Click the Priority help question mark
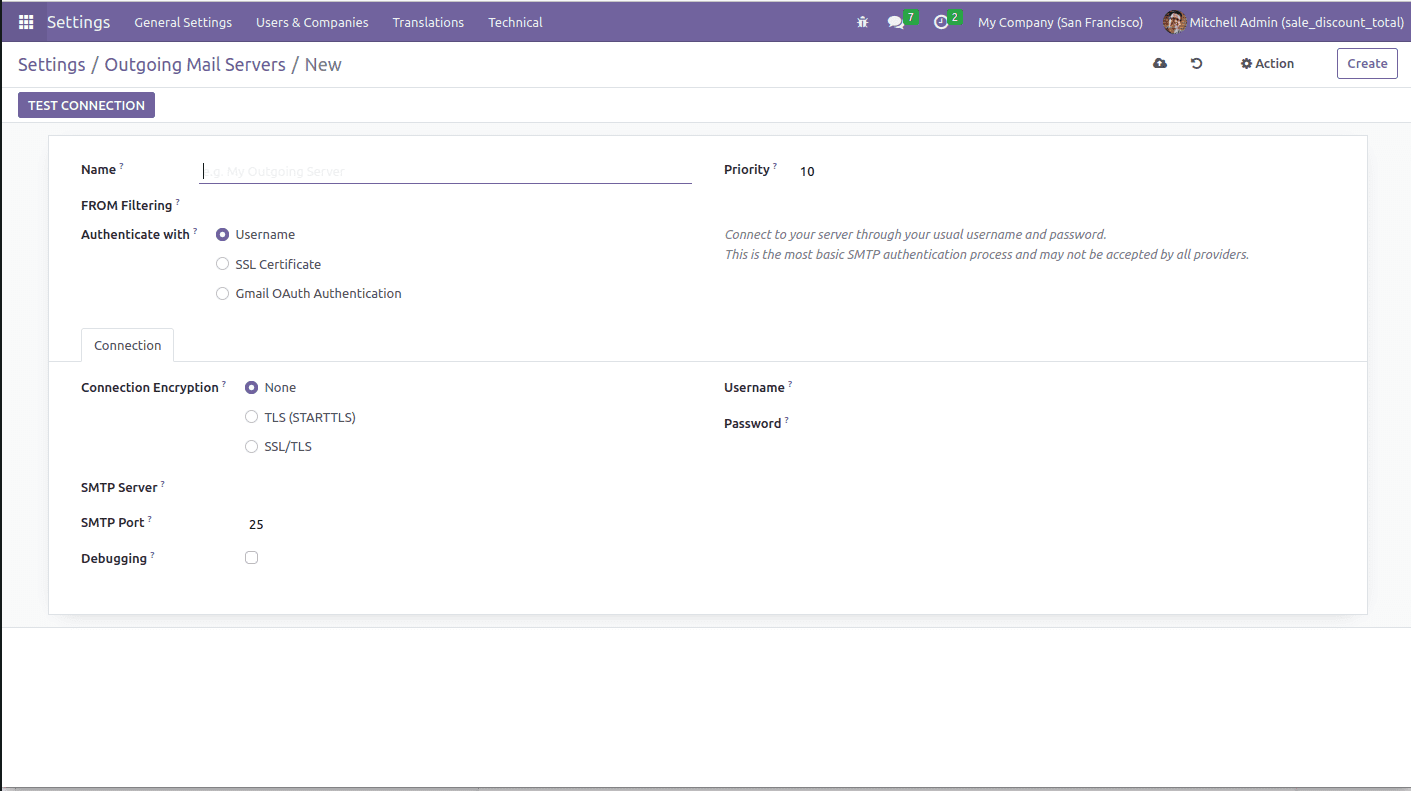This screenshot has height=791, width=1411. 775,166
